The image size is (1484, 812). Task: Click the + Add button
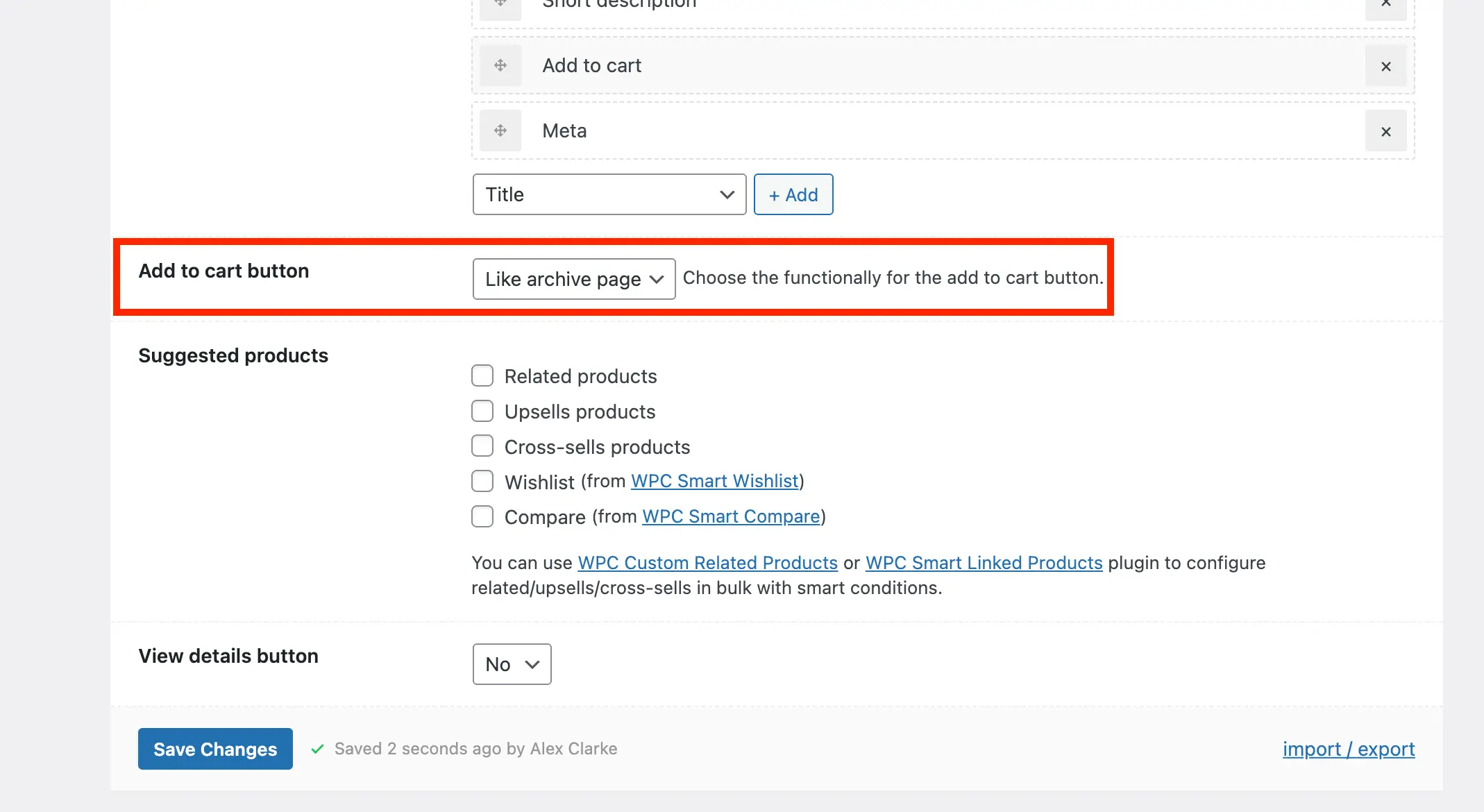tap(793, 195)
